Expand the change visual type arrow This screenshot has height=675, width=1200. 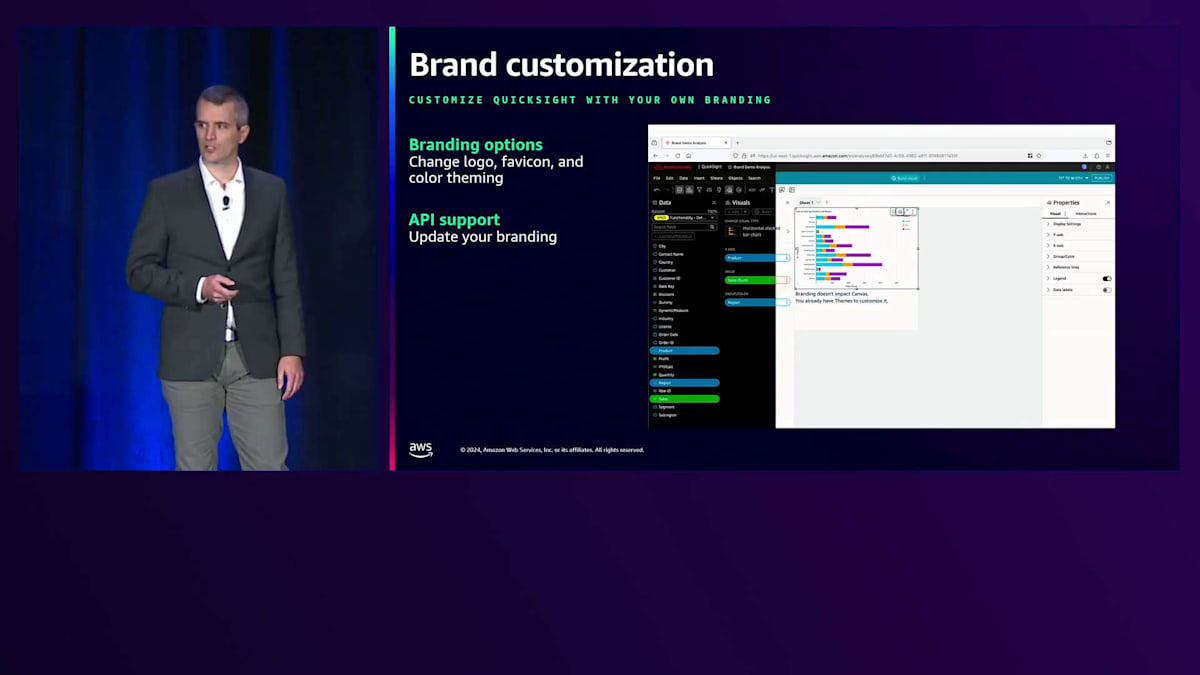click(788, 231)
